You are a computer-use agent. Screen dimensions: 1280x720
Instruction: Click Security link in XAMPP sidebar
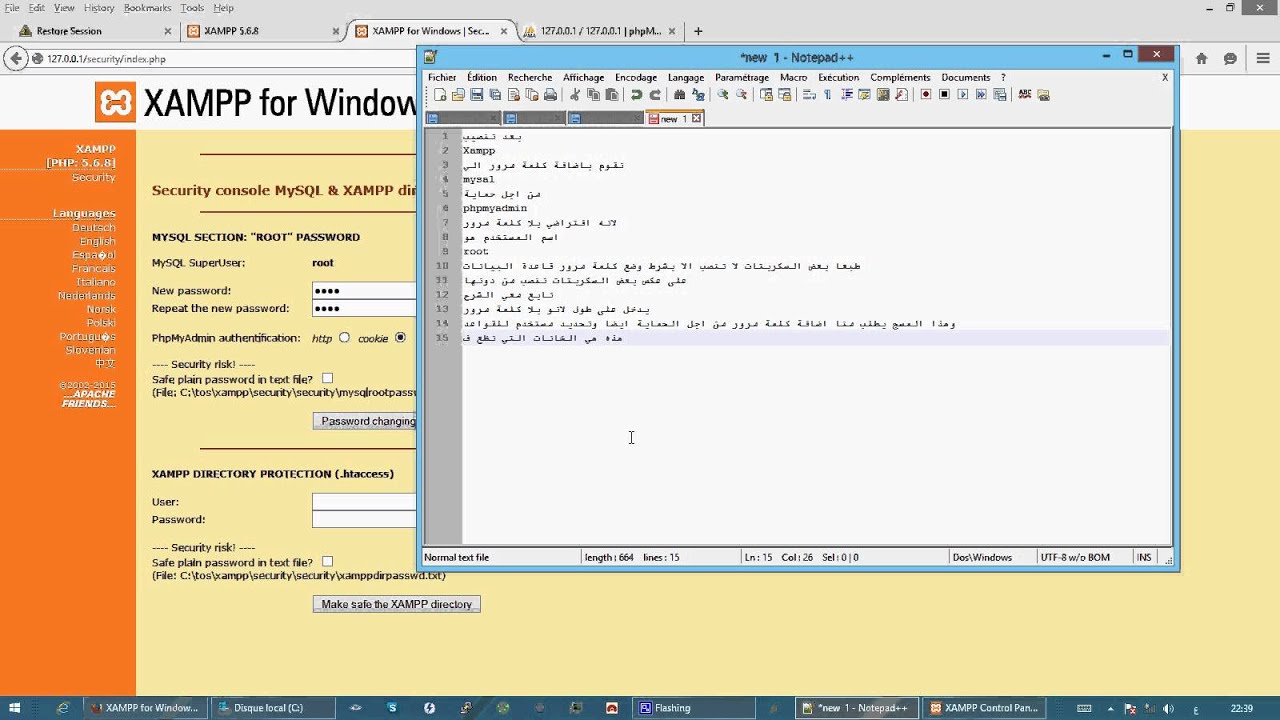(93, 177)
